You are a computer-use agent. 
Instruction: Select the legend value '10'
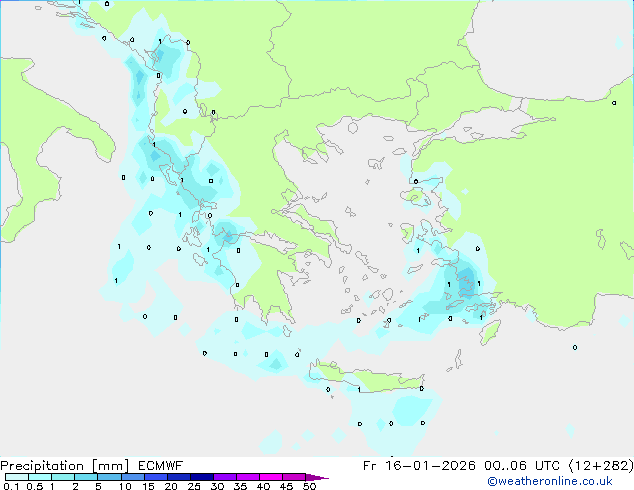click(125, 486)
